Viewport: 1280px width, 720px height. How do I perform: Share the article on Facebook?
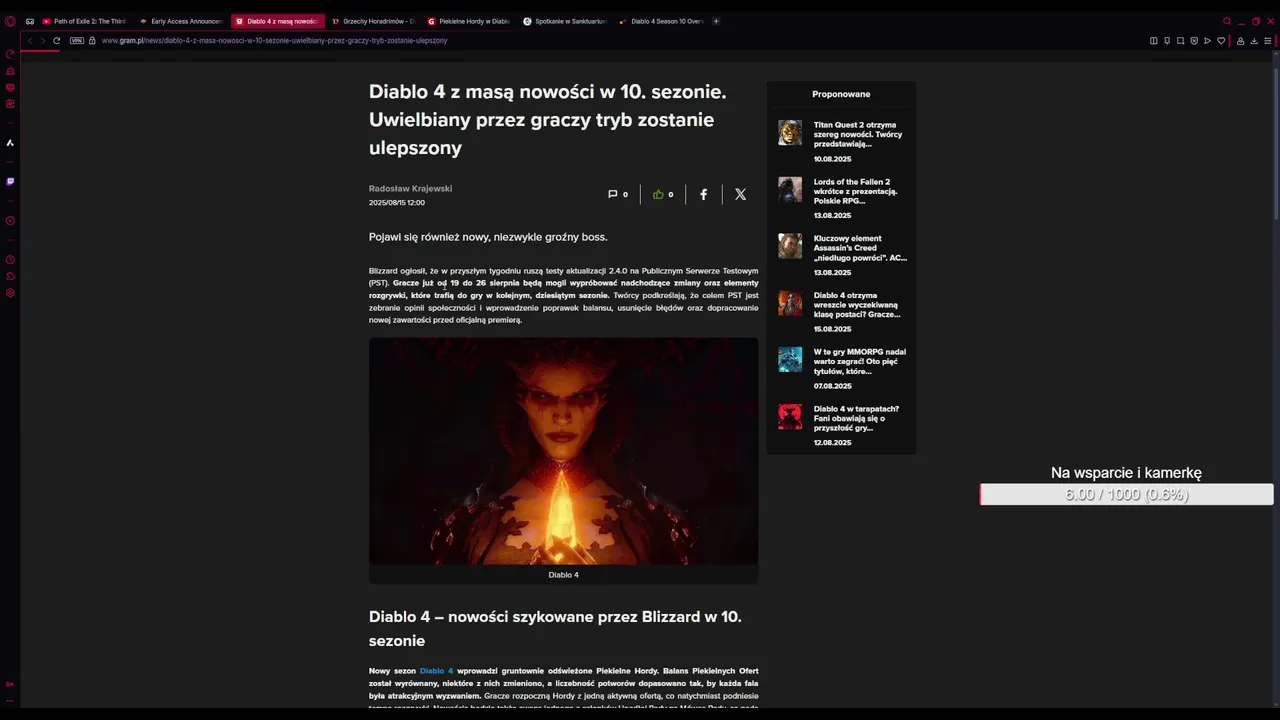[x=703, y=194]
